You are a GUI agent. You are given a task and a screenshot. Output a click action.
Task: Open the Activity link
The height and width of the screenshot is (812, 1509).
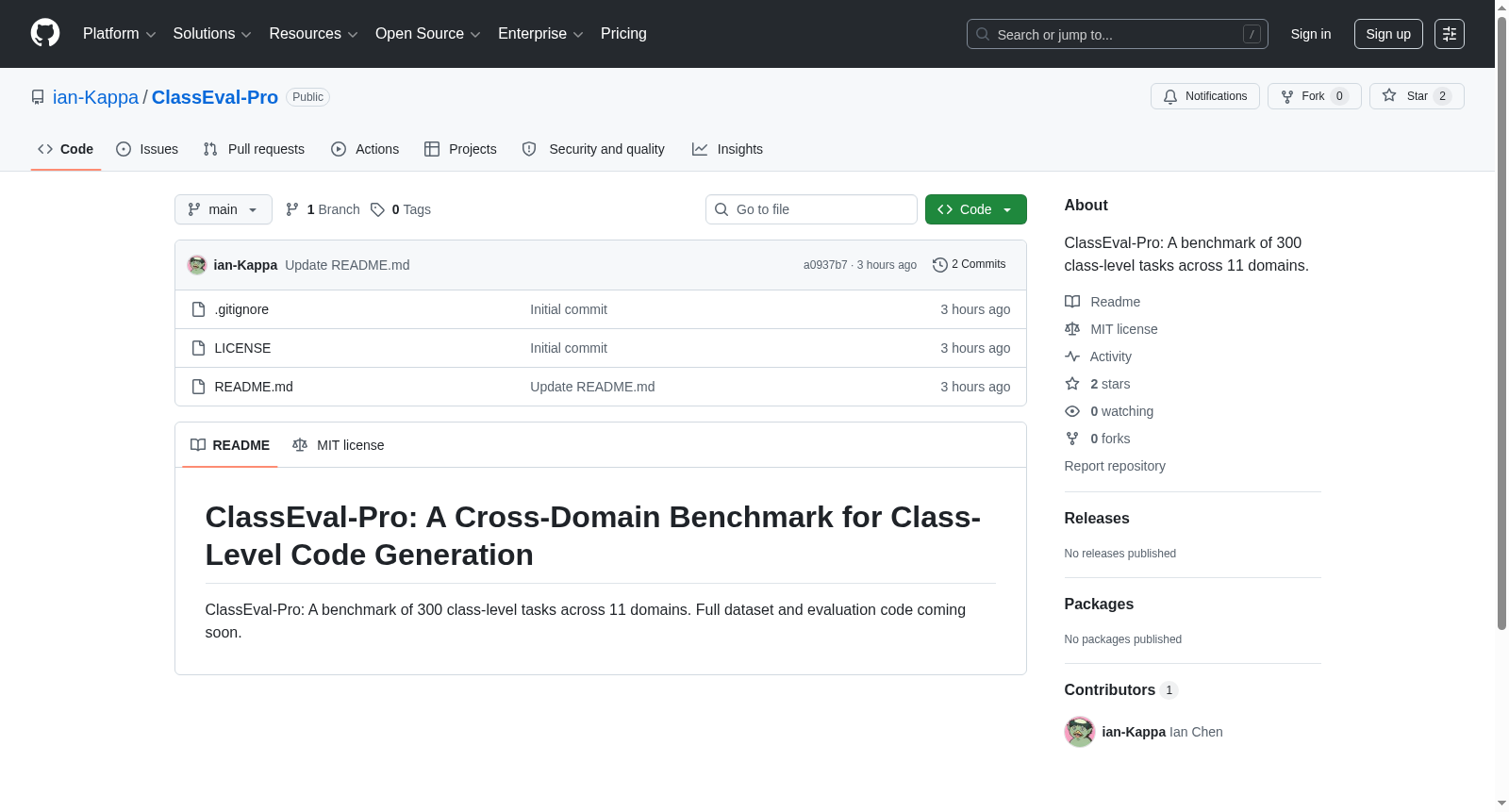[1098, 356]
